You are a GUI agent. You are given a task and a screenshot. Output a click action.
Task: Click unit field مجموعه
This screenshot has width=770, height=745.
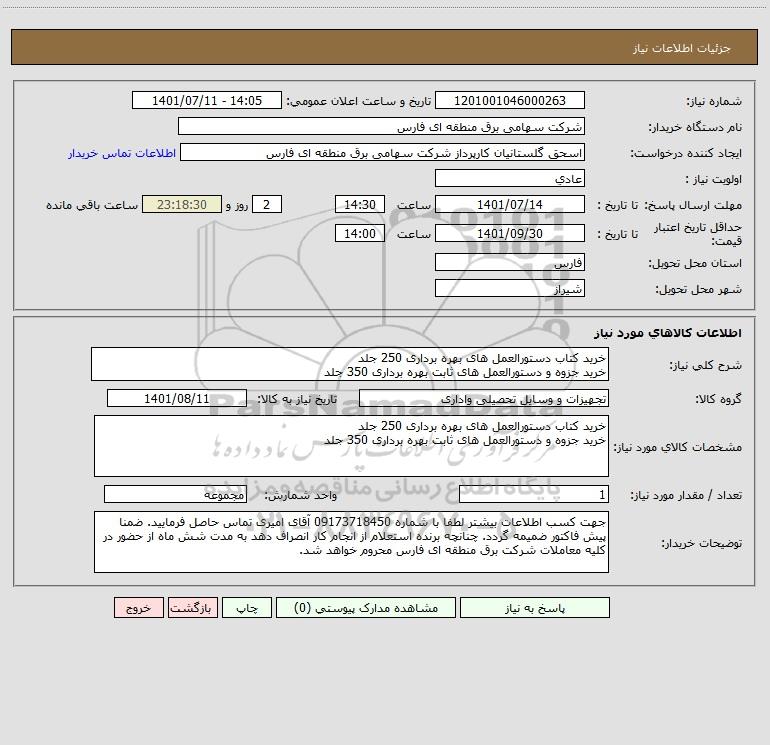[x=175, y=494]
